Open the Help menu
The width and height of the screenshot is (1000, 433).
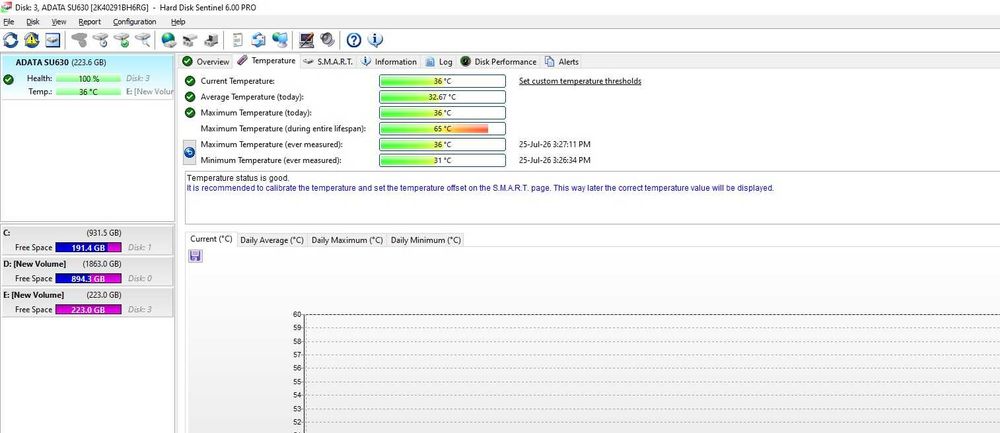coord(178,22)
